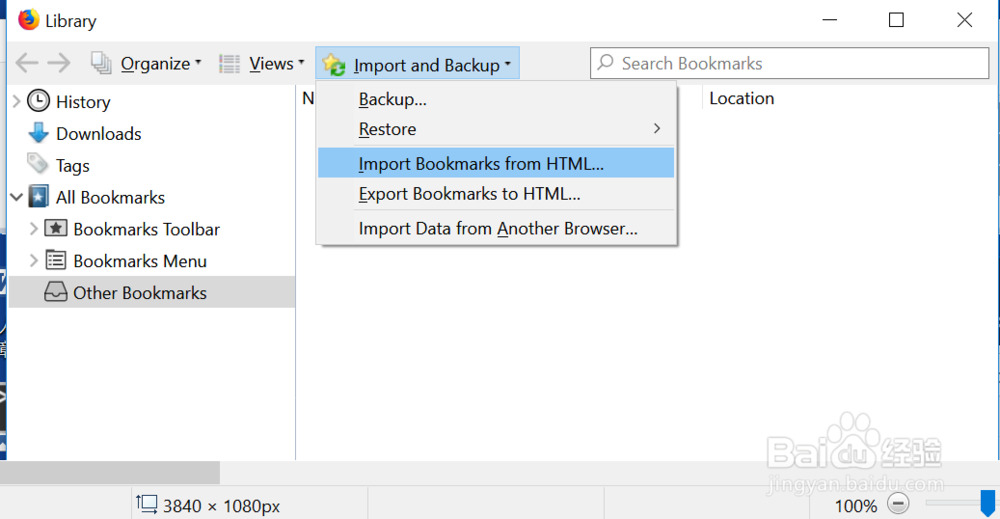The height and width of the screenshot is (519, 1000).
Task: Click the Search Bookmarks field
Action: pyautogui.click(x=790, y=63)
